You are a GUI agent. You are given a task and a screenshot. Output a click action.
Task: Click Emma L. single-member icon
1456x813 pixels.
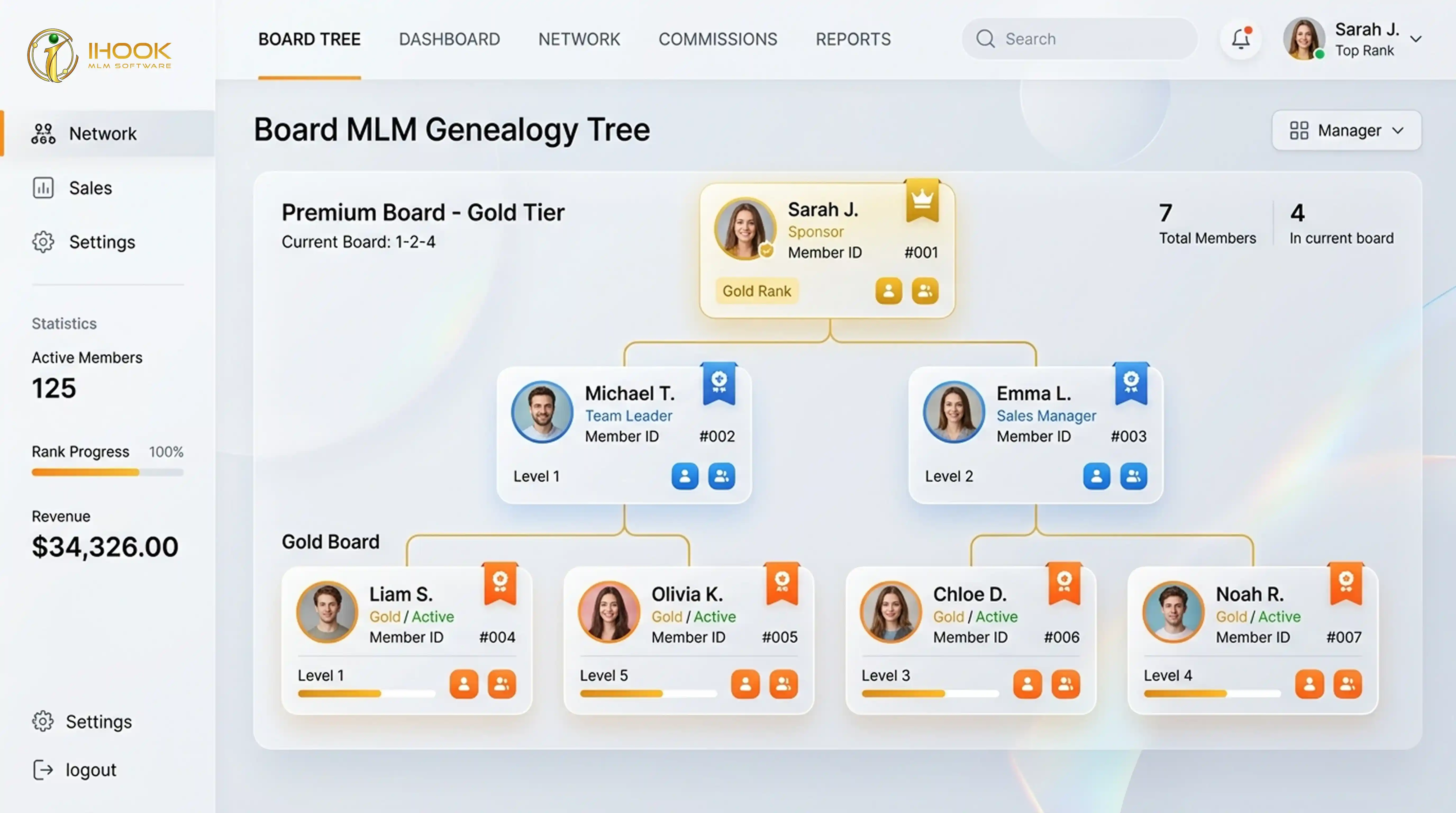[x=1096, y=476]
